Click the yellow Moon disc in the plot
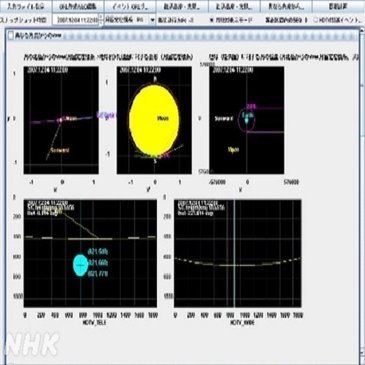365x365 pixels. click(x=154, y=121)
